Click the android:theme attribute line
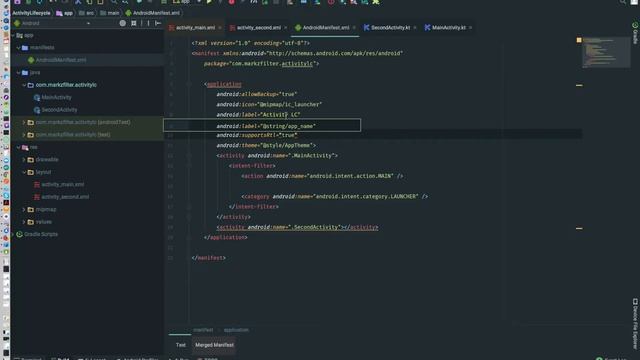Image resolution: width=640 pixels, height=360 pixels. click(266, 145)
